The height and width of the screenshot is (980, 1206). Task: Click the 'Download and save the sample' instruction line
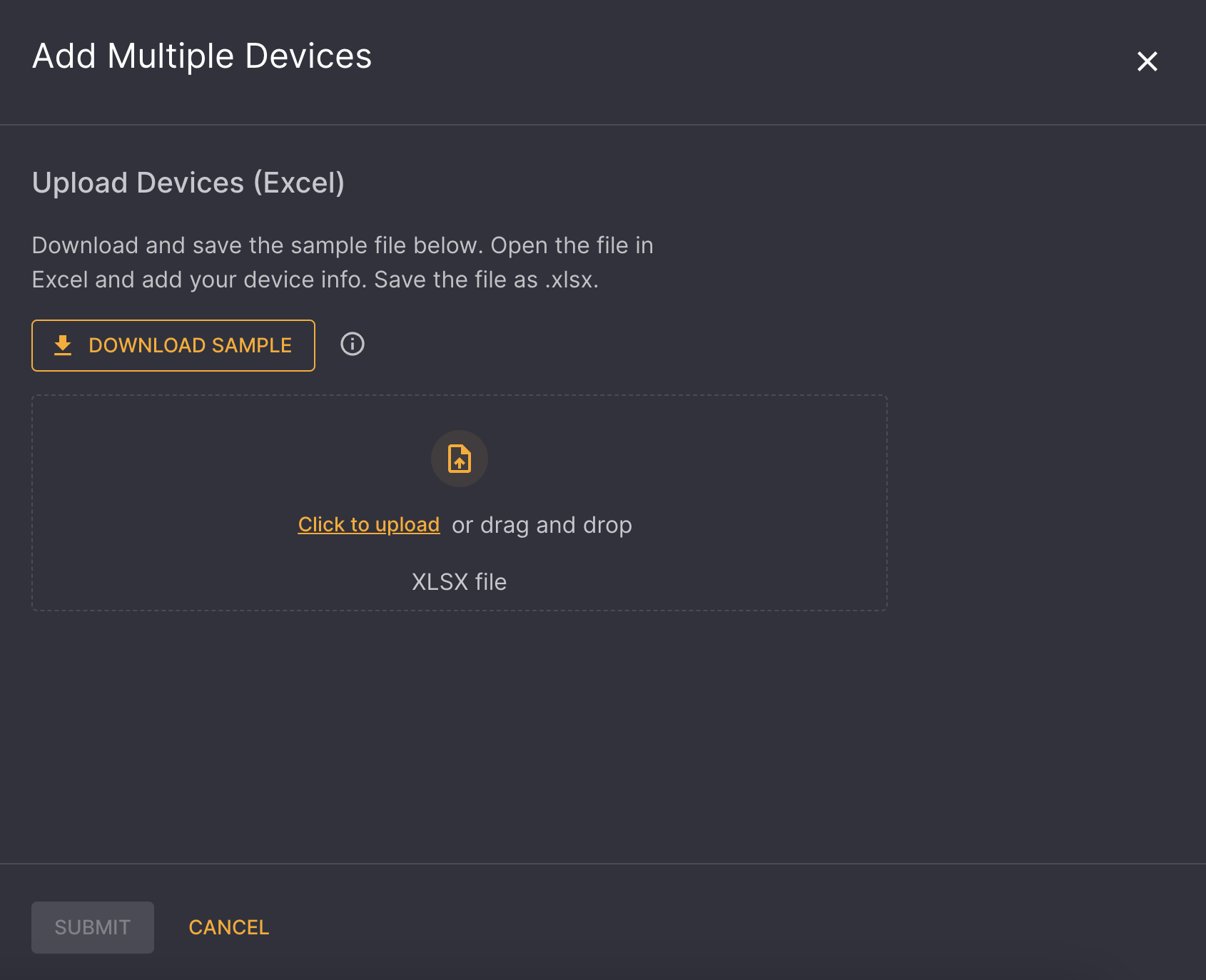pos(343,245)
